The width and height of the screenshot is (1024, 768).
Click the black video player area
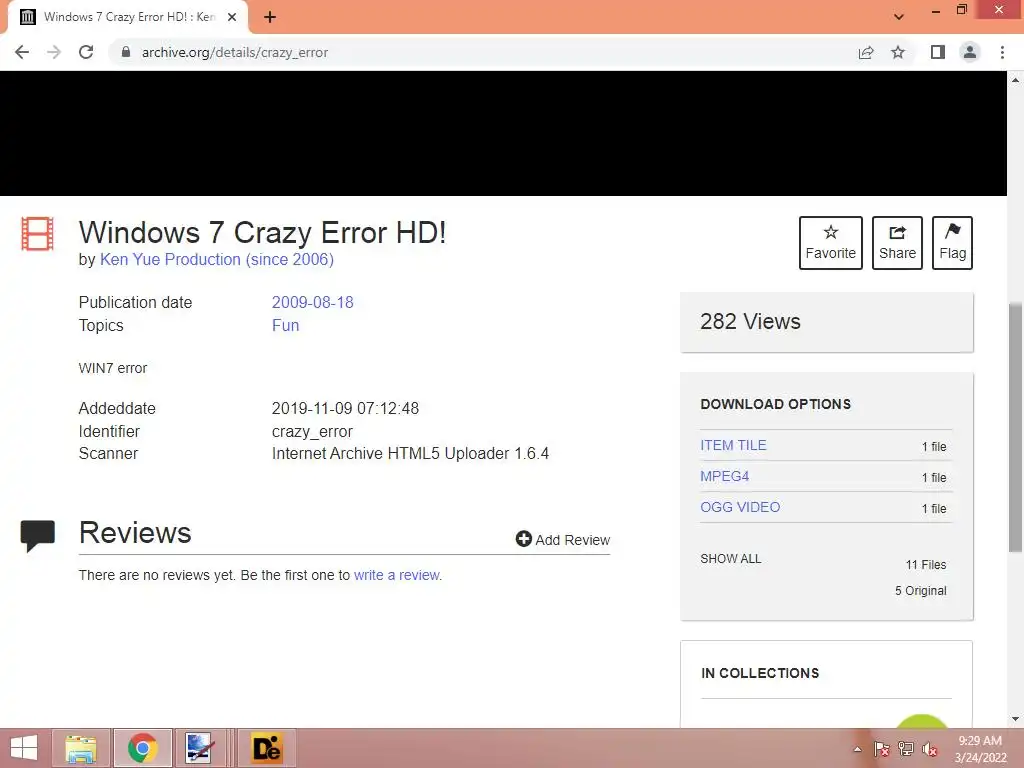coord(504,133)
